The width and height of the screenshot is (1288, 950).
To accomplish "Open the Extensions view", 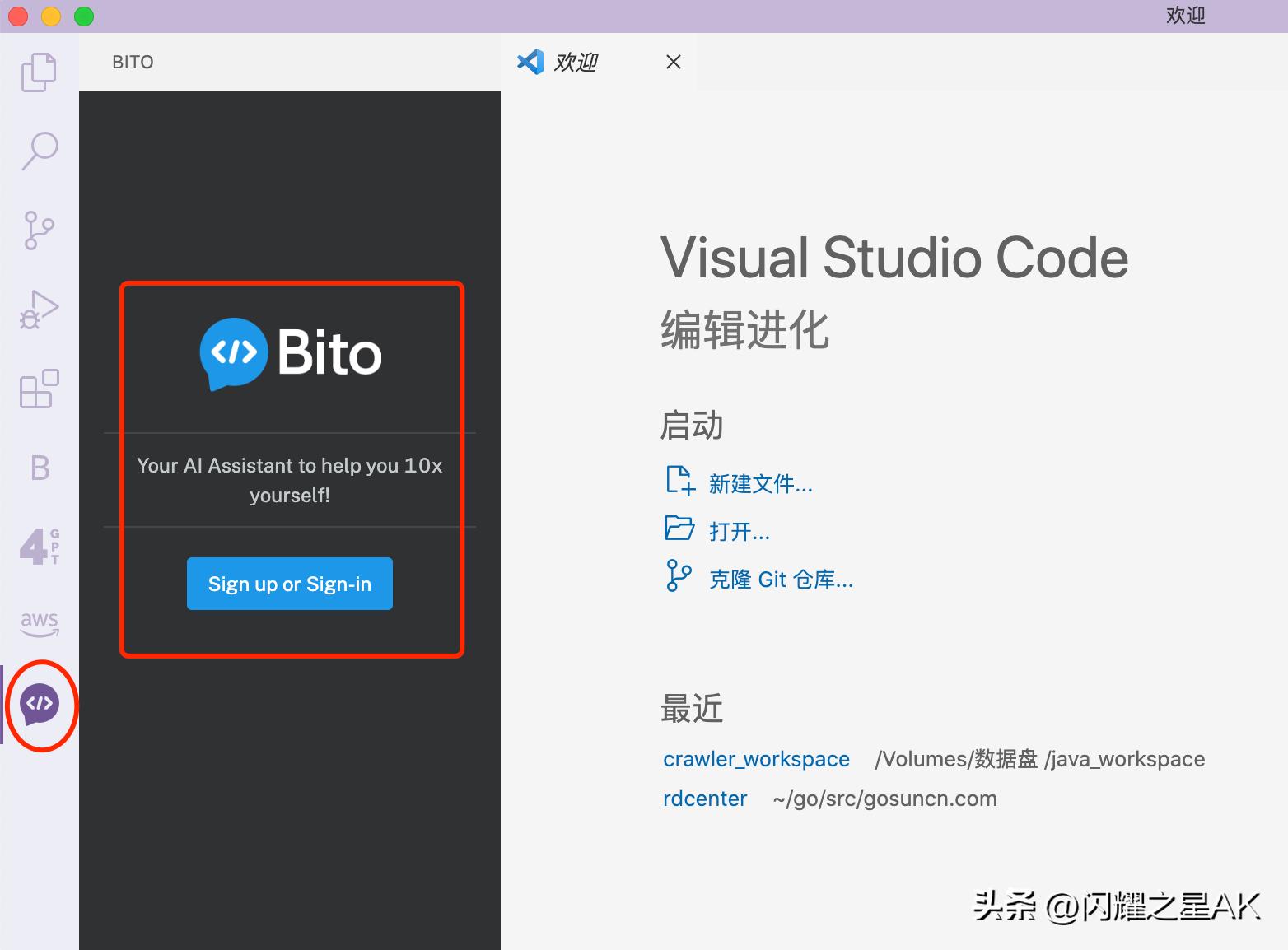I will pyautogui.click(x=39, y=389).
